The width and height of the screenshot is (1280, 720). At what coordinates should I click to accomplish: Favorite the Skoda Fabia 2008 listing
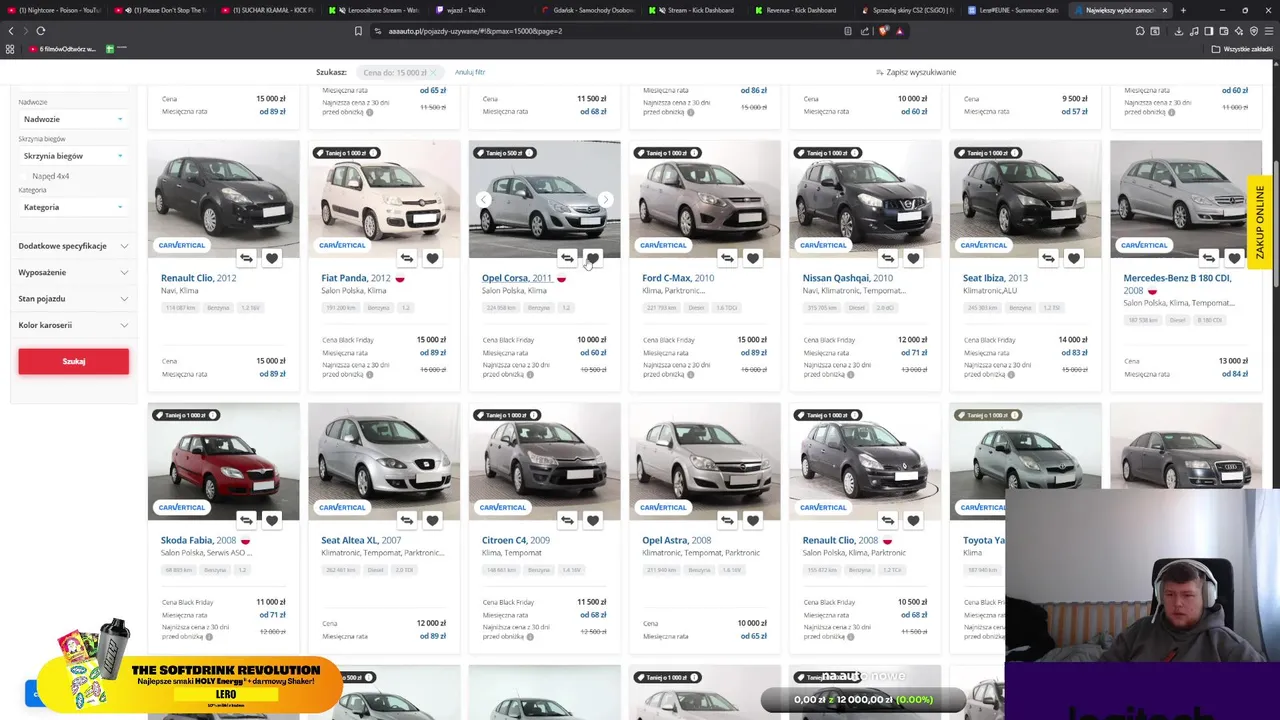(x=272, y=520)
